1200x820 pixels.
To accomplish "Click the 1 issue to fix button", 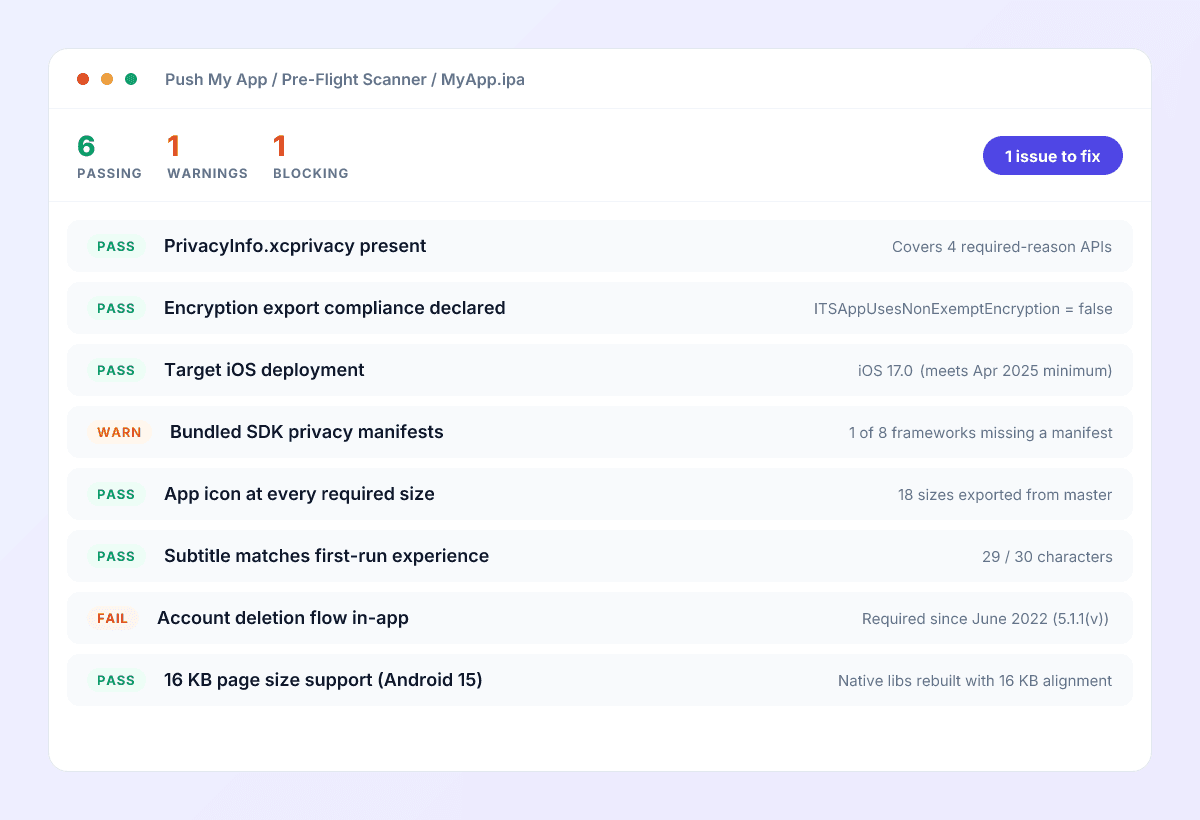I will (1052, 155).
